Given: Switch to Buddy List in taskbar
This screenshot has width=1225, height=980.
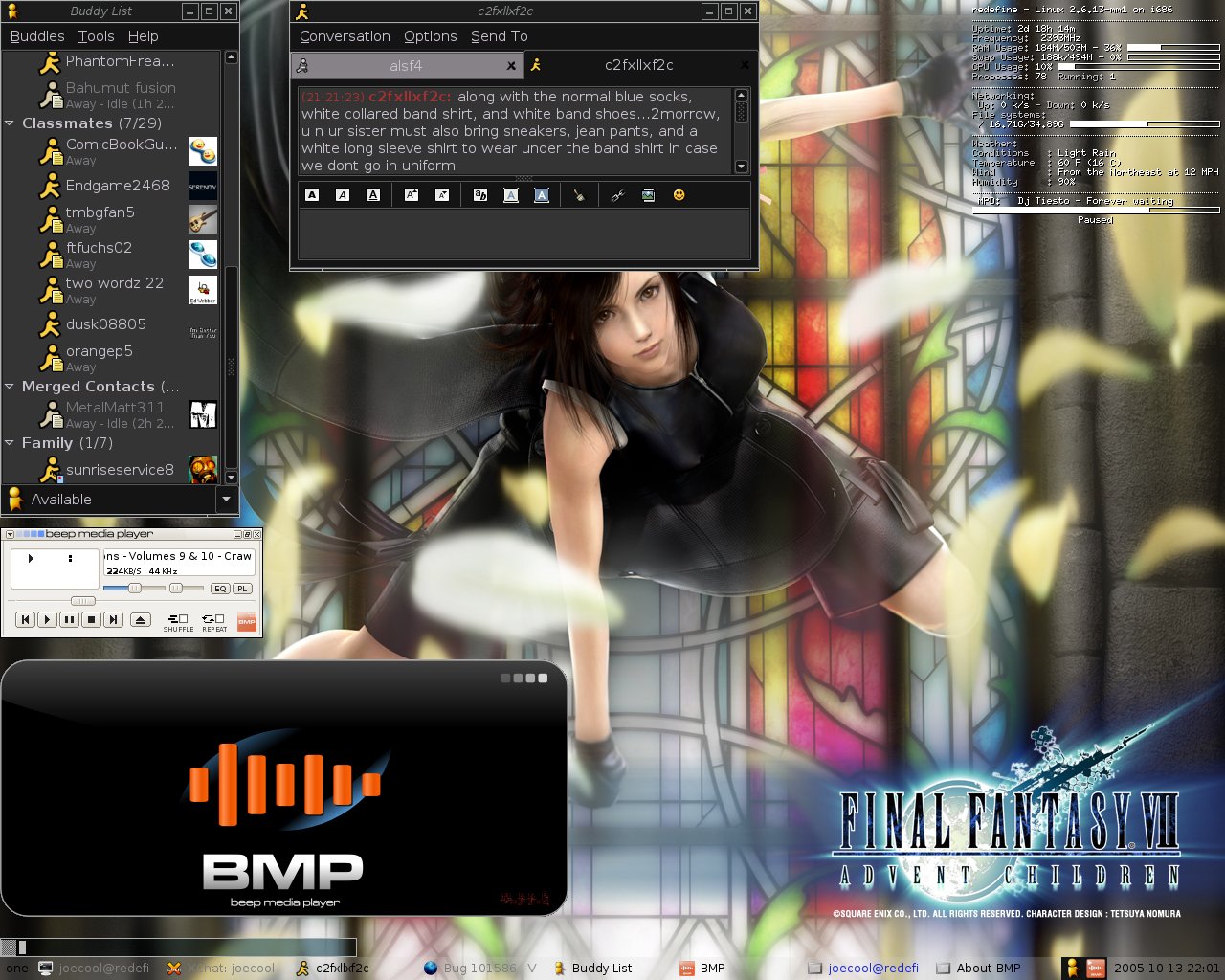Looking at the screenshot, I should (x=593, y=969).
